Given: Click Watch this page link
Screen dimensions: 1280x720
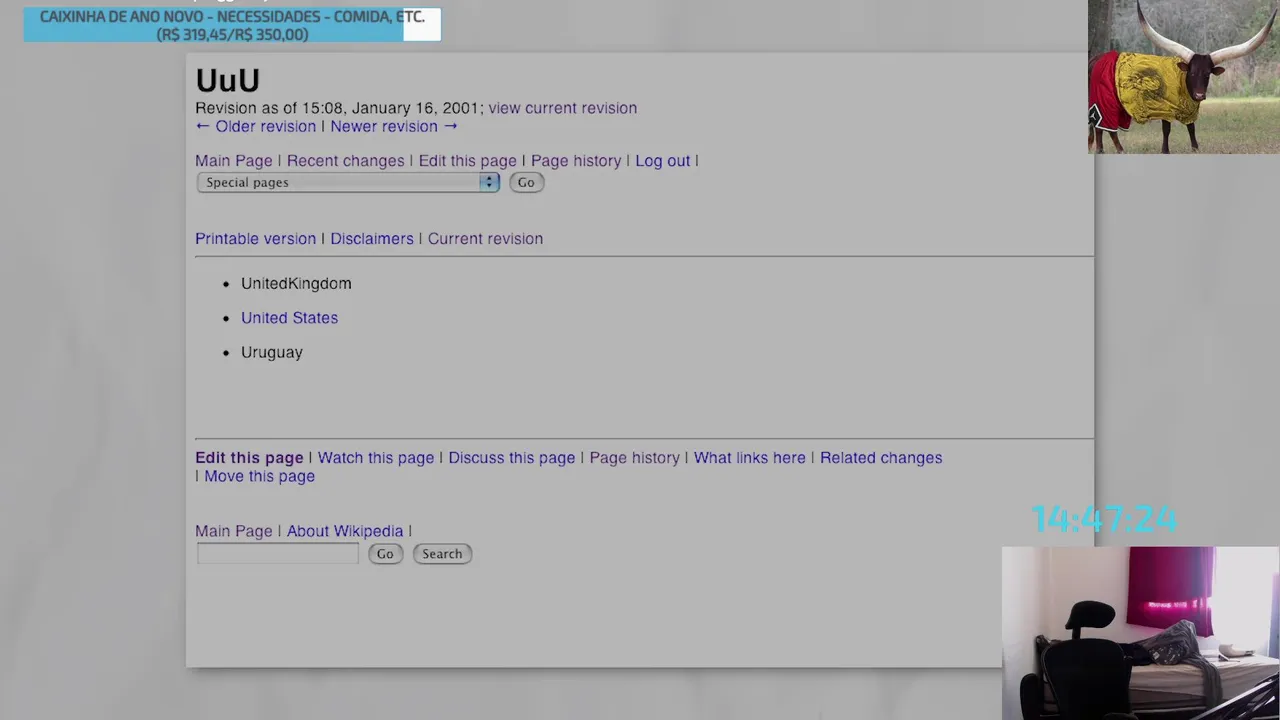Looking at the screenshot, I should click(376, 457).
